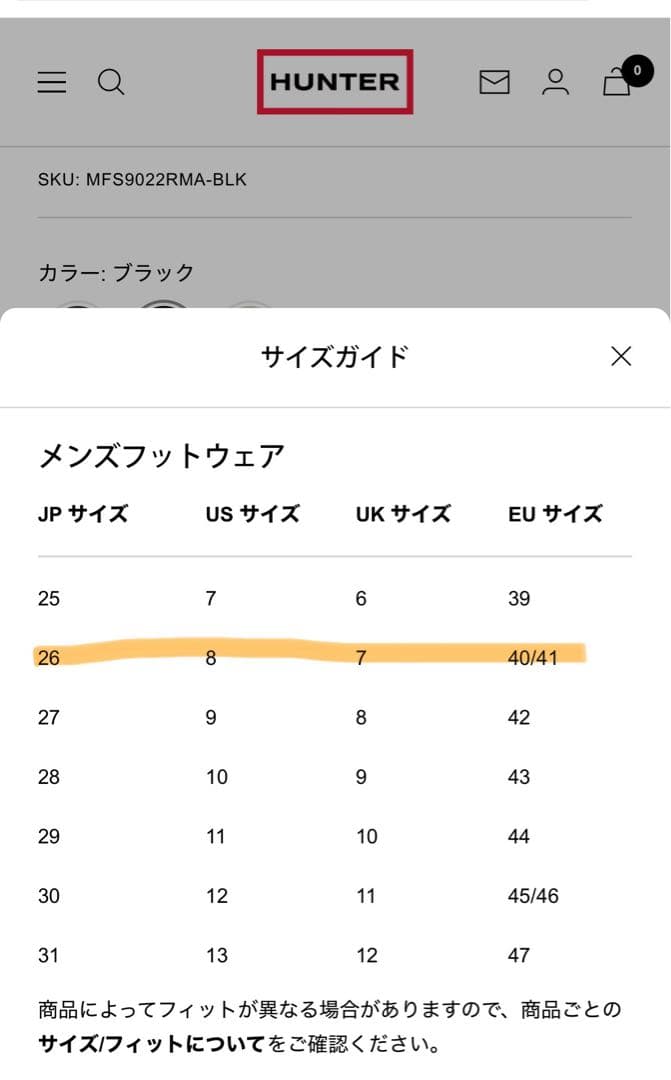Go to homepage via HUNTER logo
Viewport: 671px width, 1080px height.
tap(334, 82)
